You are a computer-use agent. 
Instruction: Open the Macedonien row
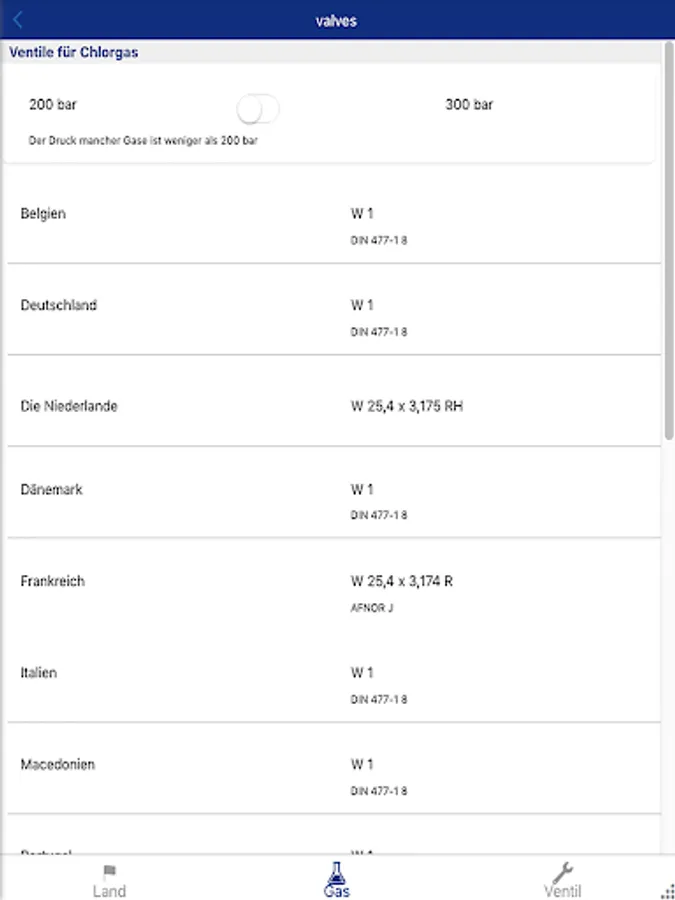click(58, 764)
